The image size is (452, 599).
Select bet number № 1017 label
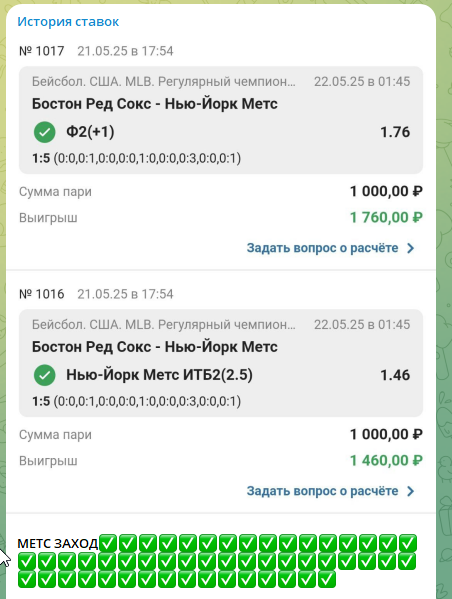click(42, 51)
